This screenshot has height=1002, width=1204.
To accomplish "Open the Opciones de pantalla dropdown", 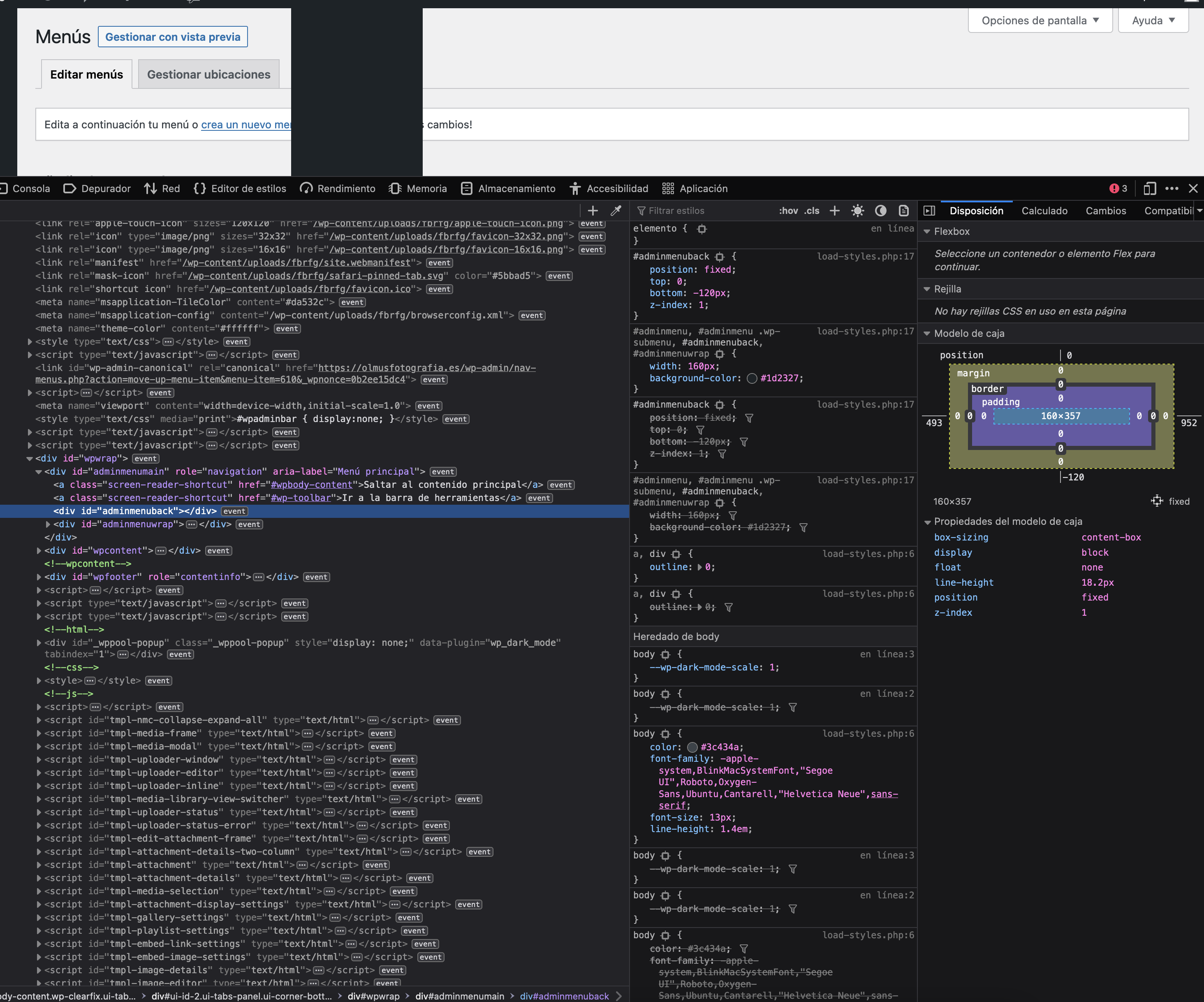I will click(1040, 21).
